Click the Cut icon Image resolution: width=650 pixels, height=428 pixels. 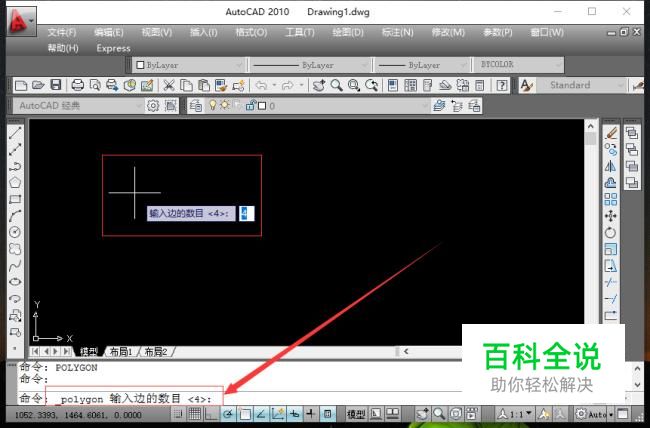168,85
